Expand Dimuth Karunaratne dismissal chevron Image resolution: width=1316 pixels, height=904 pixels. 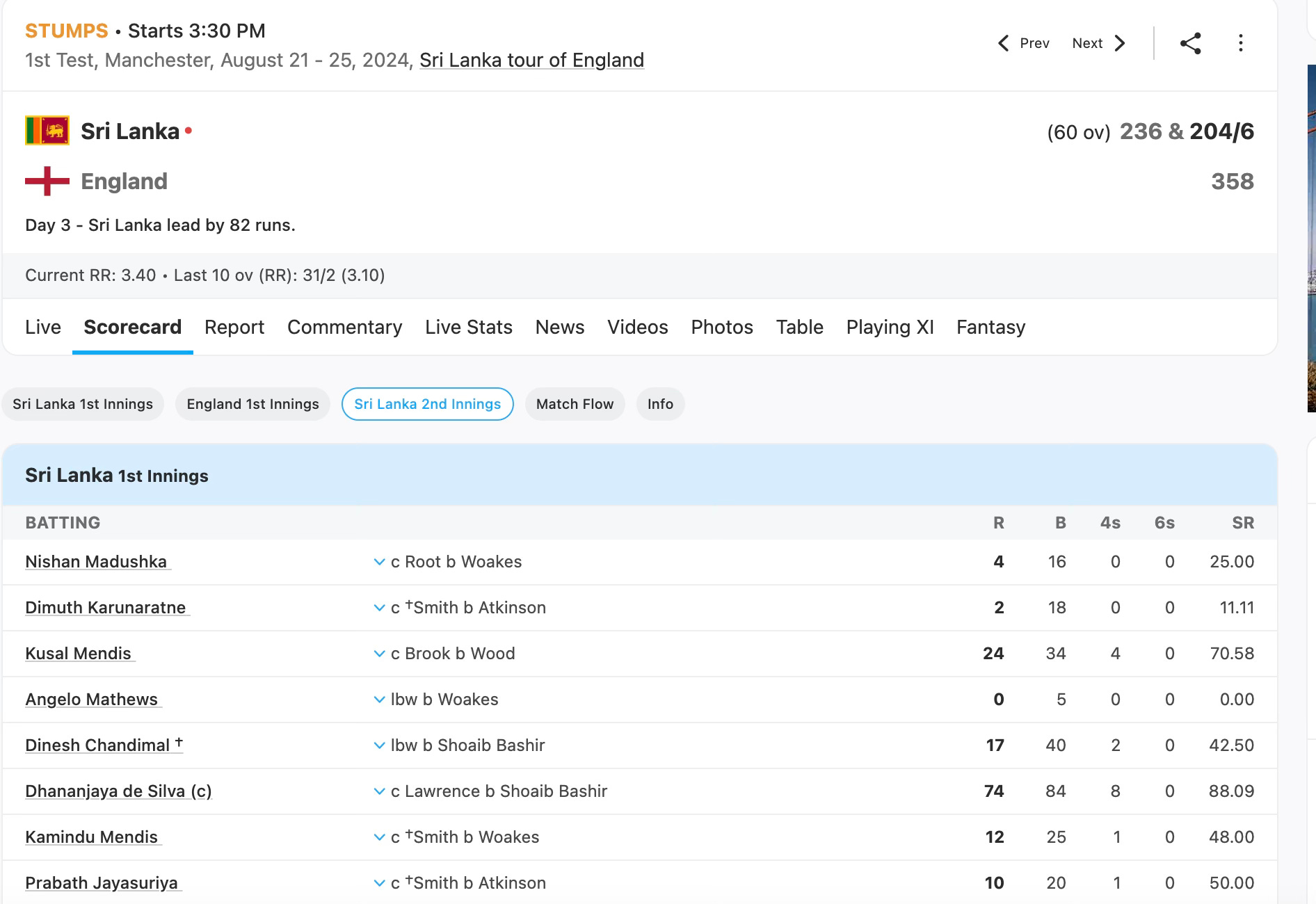pyautogui.click(x=379, y=608)
